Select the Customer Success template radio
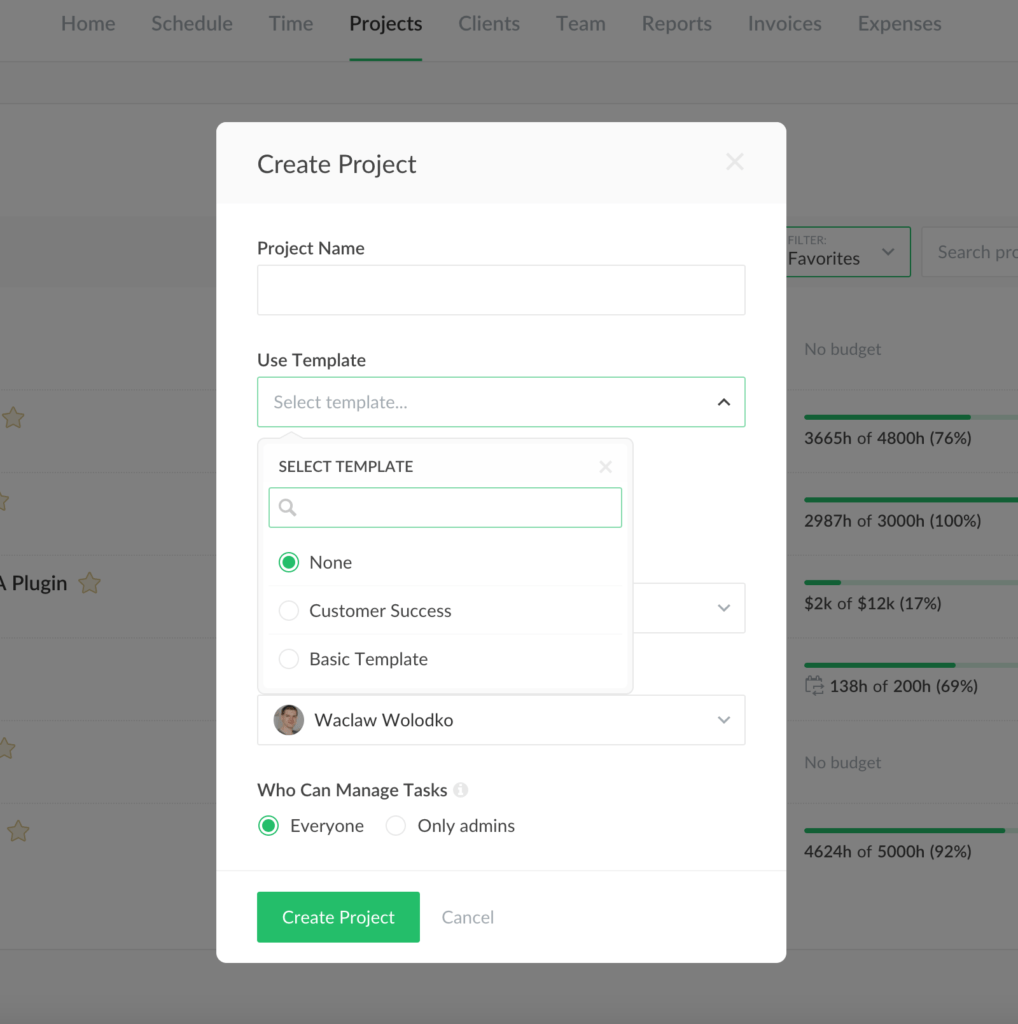 [x=288, y=610]
